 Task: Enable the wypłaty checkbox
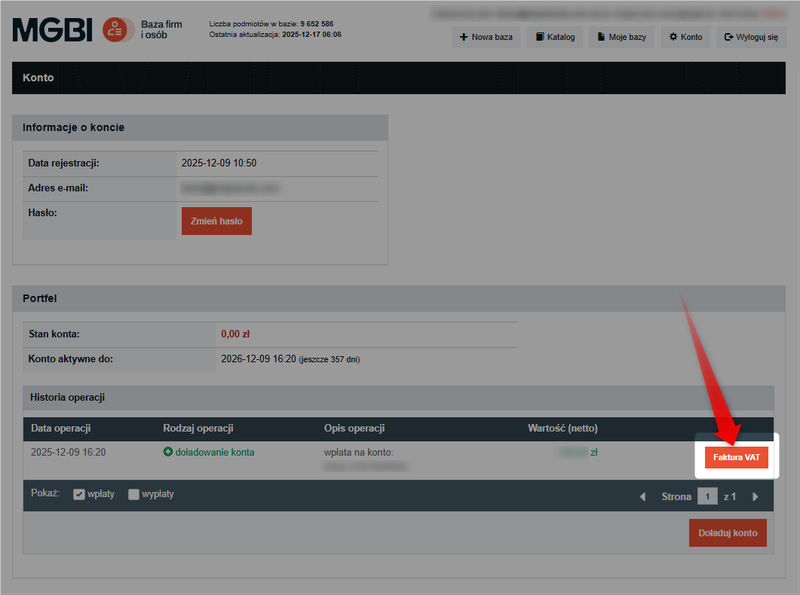click(136, 493)
